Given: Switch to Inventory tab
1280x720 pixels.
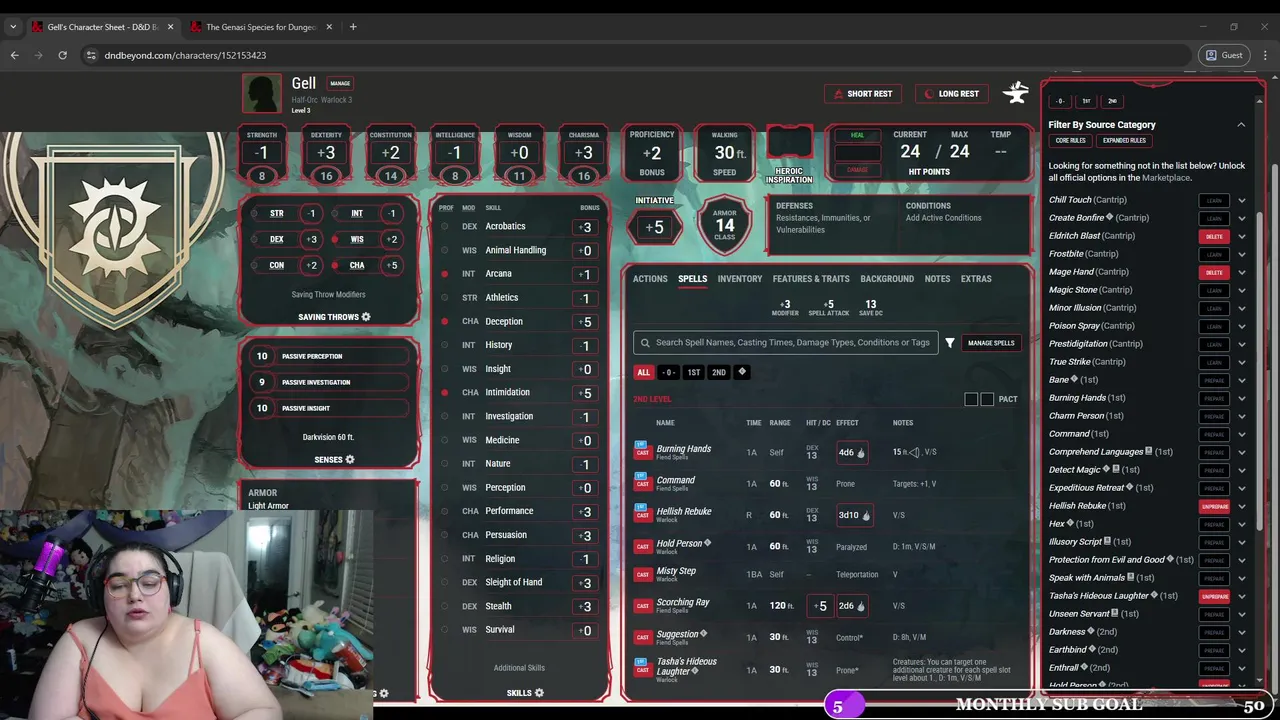Looking at the screenshot, I should [740, 279].
